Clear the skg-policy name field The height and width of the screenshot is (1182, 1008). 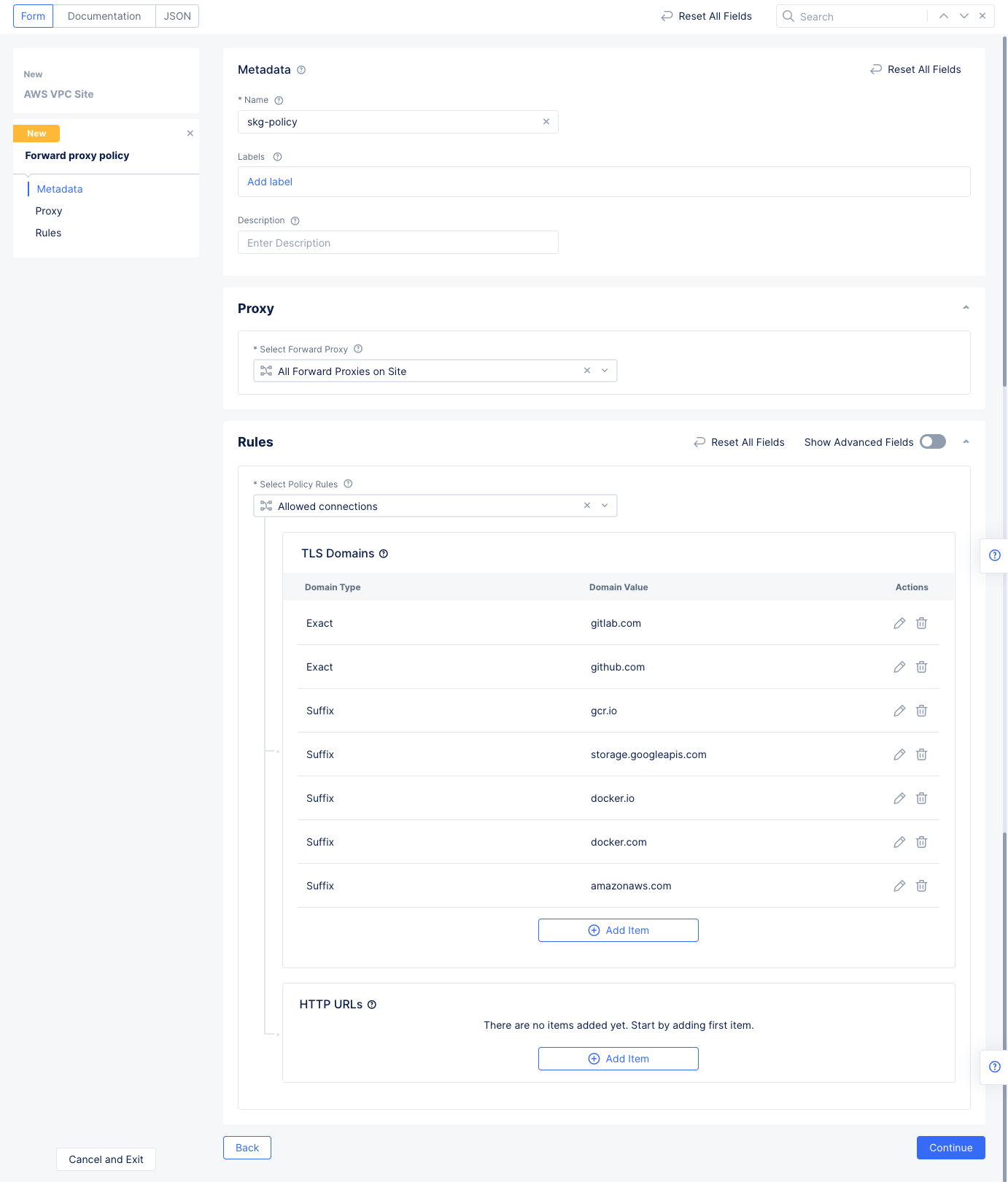pos(546,122)
